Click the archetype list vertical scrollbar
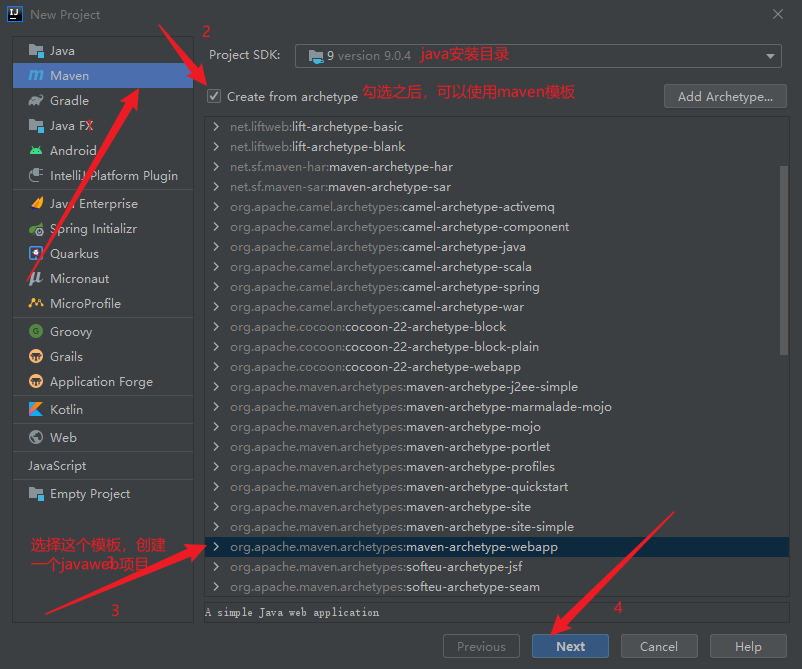This screenshot has height=669, width=802. pyautogui.click(x=784, y=260)
